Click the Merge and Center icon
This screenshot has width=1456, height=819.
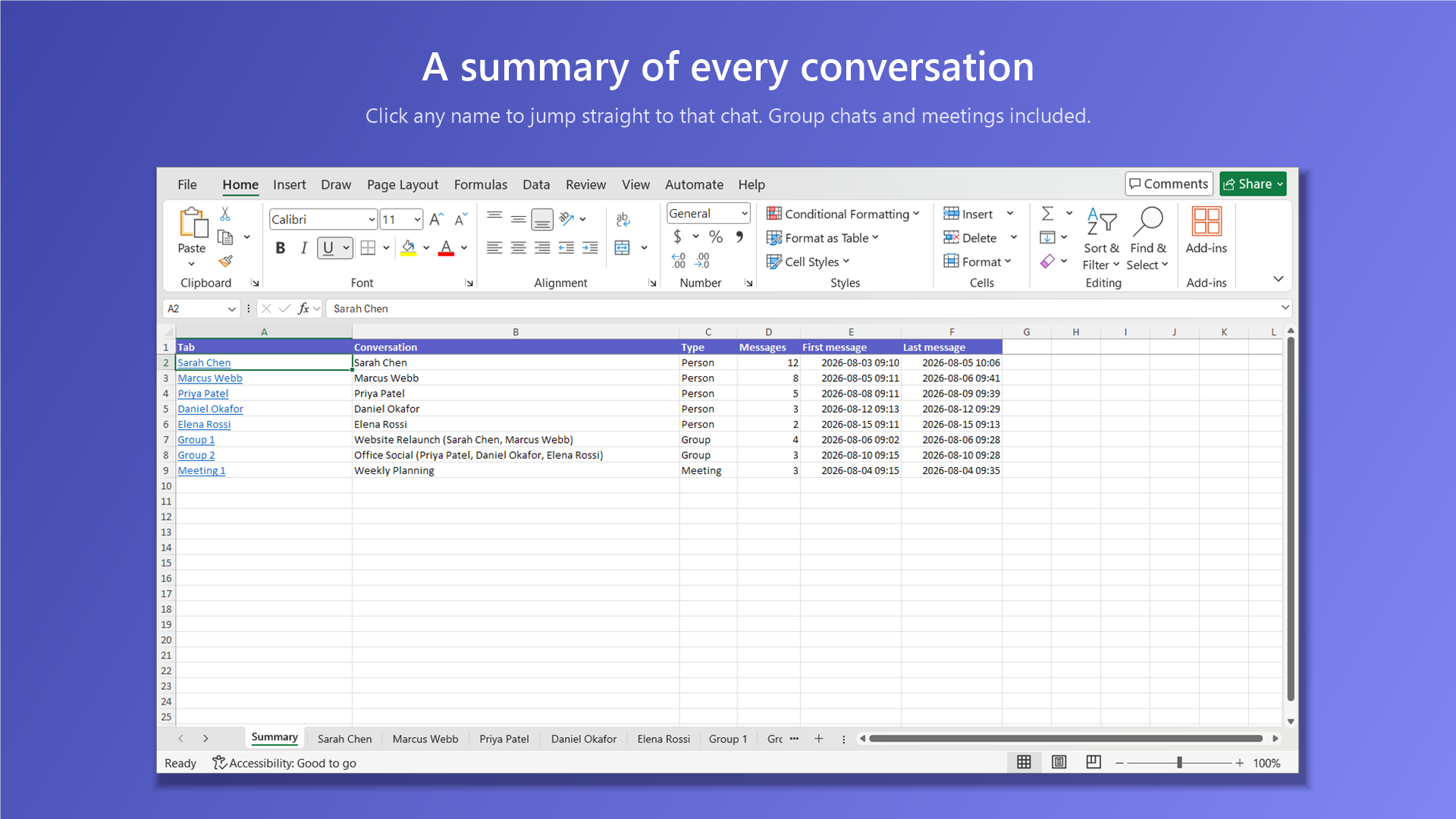coord(623,247)
